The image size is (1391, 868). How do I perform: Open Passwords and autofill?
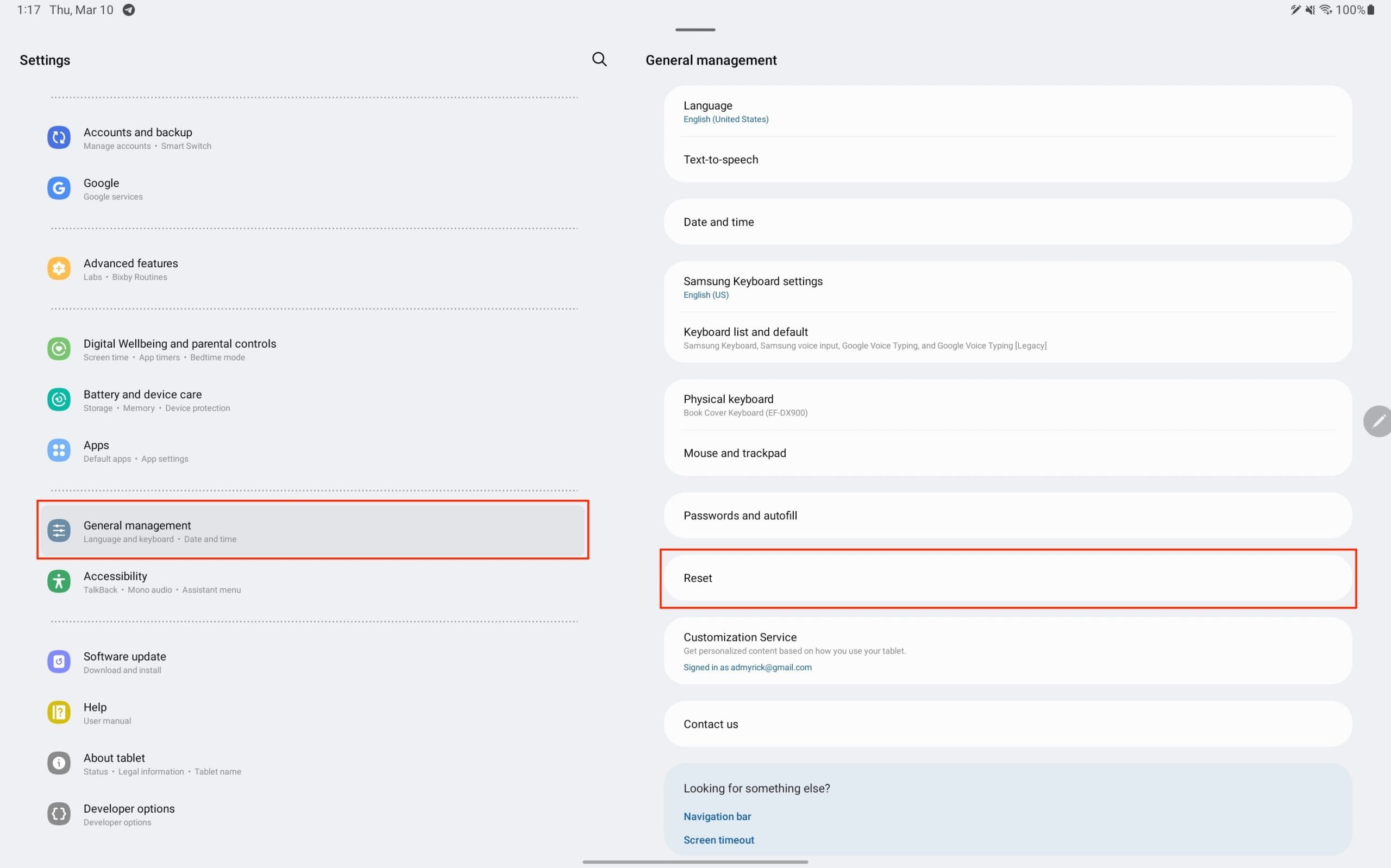coord(1007,515)
